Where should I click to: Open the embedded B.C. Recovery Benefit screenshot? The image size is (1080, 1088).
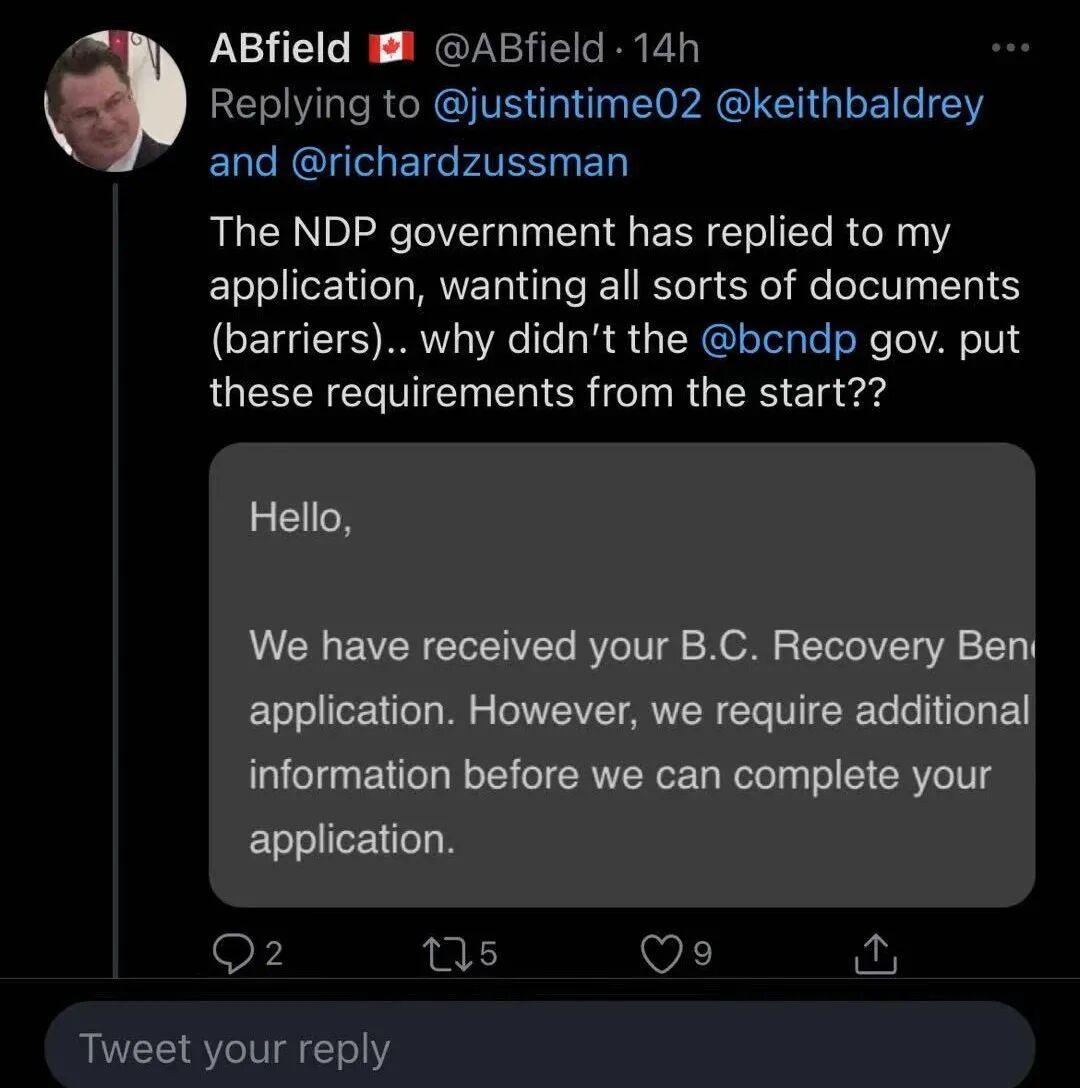pyautogui.click(x=621, y=675)
